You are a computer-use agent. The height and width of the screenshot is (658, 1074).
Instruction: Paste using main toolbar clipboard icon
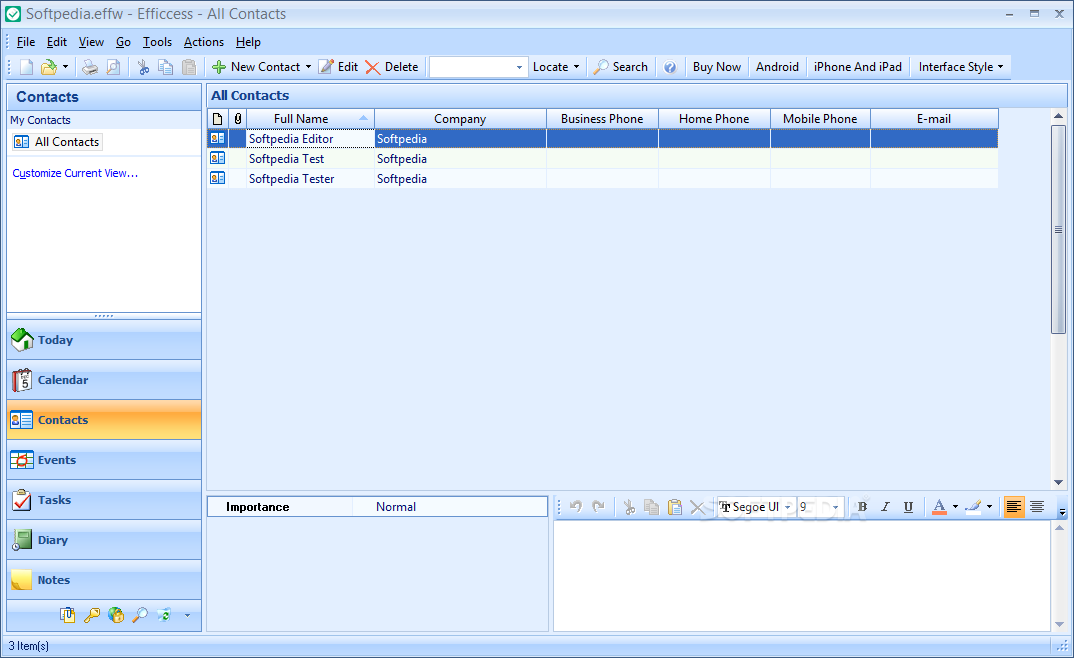(189, 67)
